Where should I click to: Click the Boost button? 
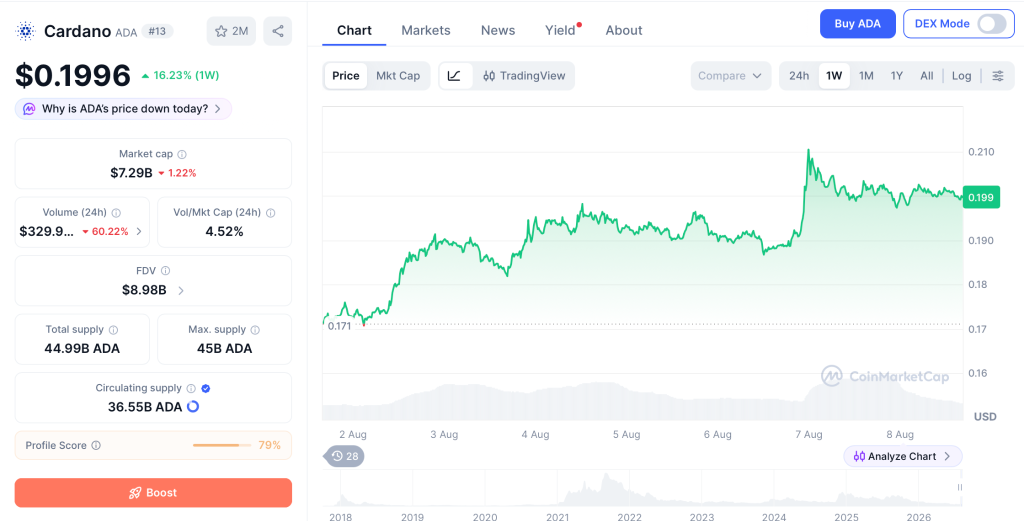[x=153, y=493]
